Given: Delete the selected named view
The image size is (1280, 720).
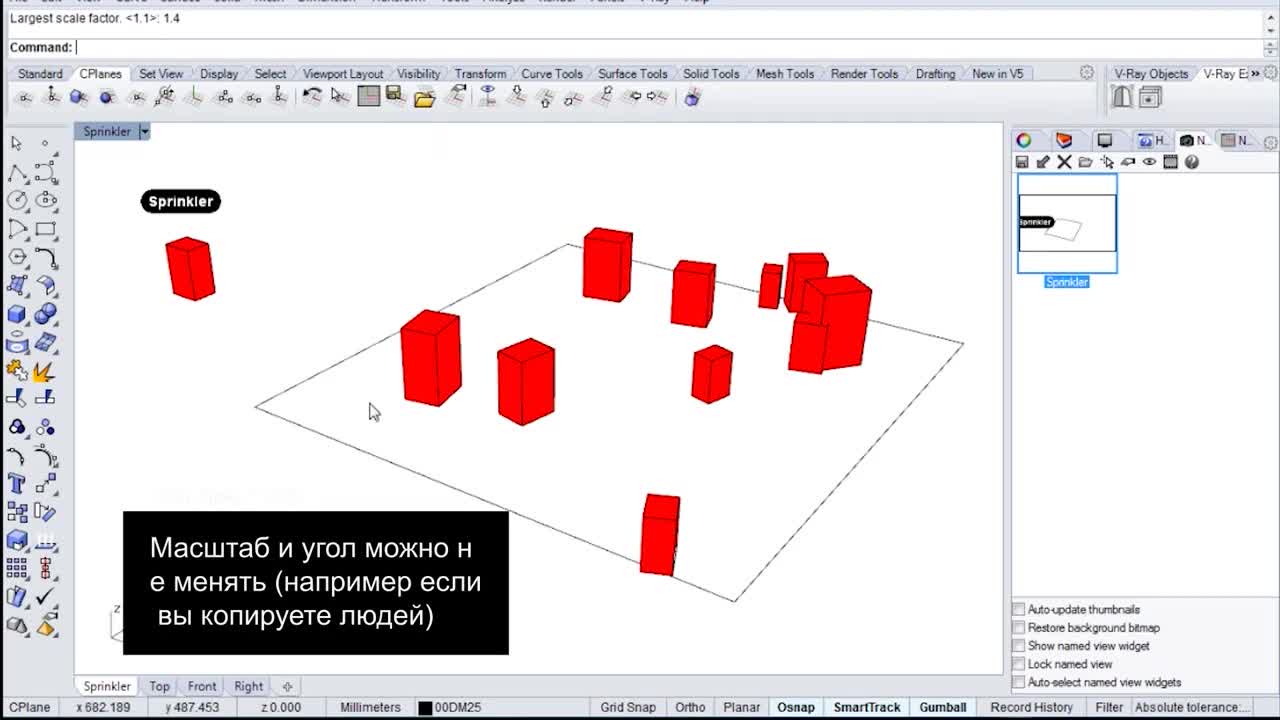Looking at the screenshot, I should (1063, 161).
